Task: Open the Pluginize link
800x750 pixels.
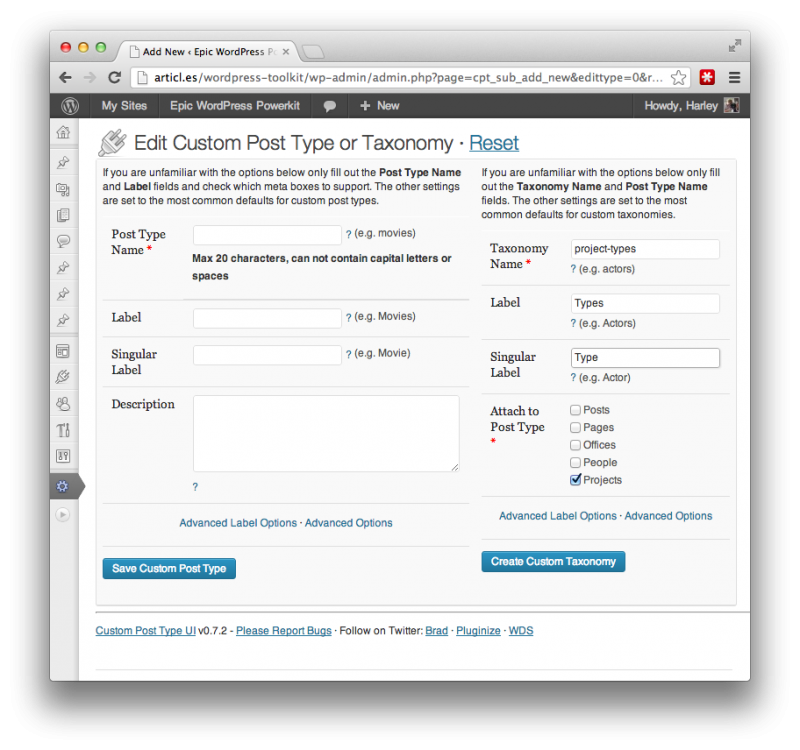Action: (x=478, y=631)
